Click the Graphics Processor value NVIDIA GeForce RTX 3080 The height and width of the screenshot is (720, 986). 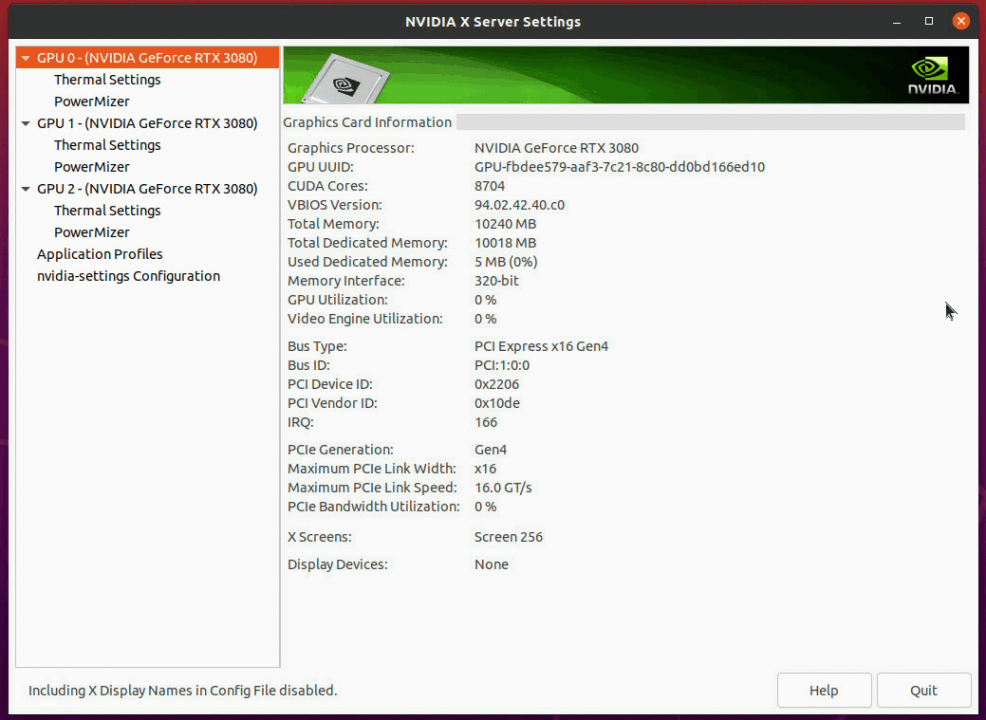(557, 148)
